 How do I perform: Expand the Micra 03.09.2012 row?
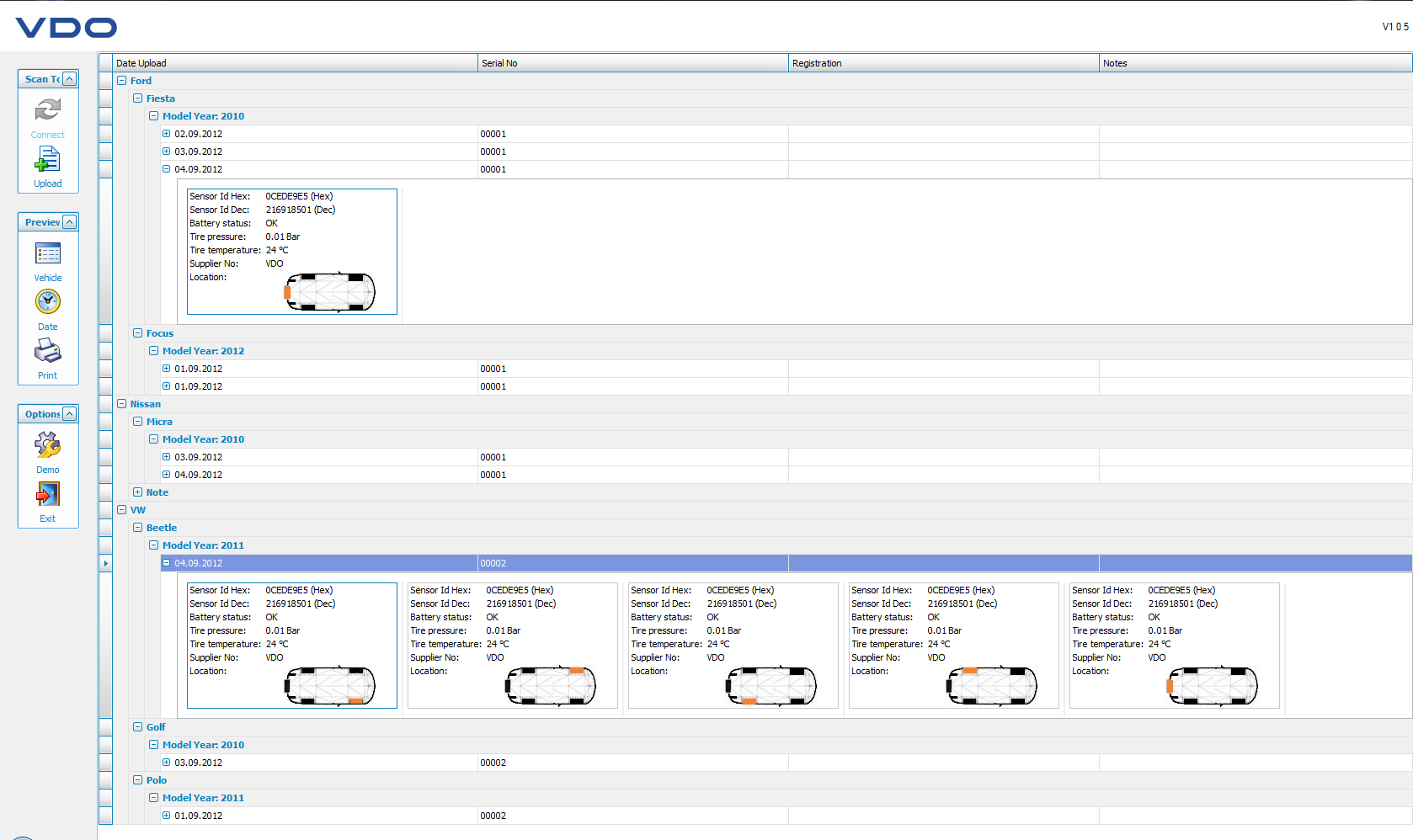click(166, 457)
